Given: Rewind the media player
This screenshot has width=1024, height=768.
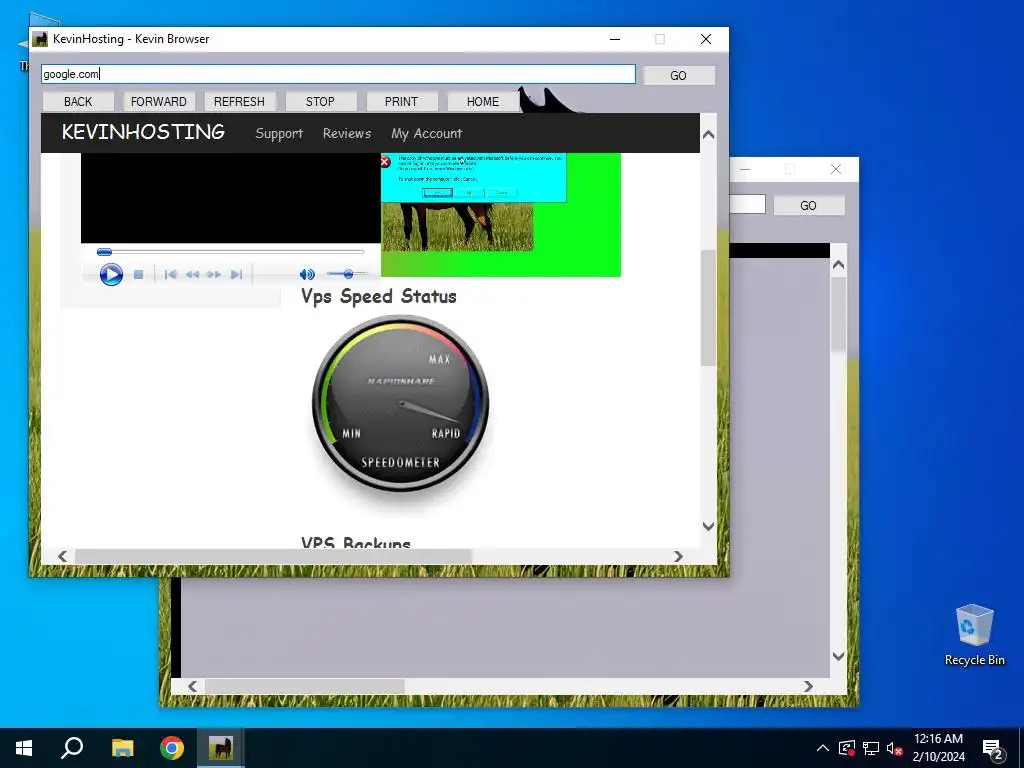Looking at the screenshot, I should [x=192, y=275].
